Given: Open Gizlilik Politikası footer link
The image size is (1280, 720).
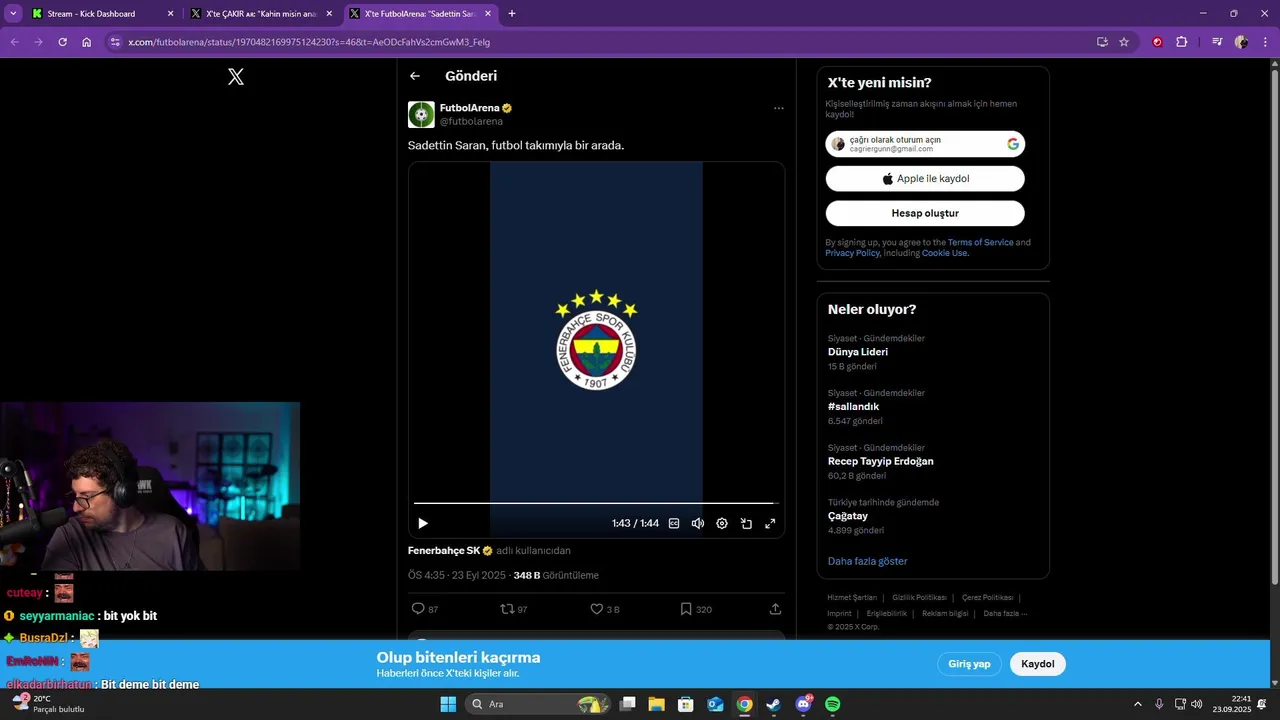Looking at the screenshot, I should click(x=919, y=597).
